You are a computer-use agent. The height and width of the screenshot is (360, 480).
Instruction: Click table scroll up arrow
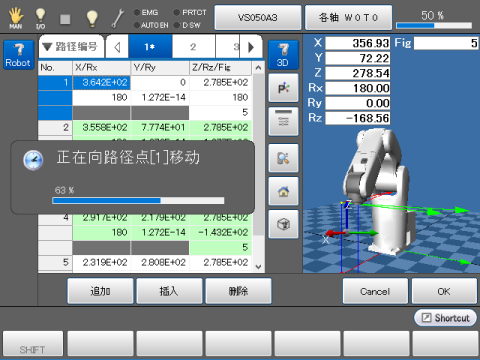[x=258, y=68]
